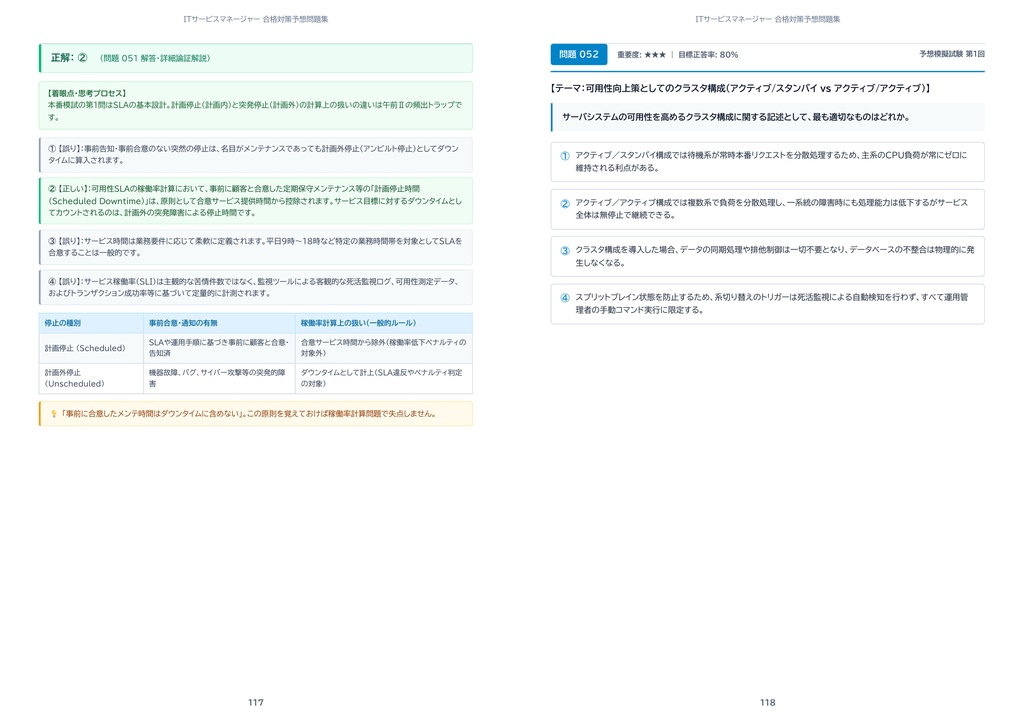Click the 合意サービス時間から除外 table cell
The width and height of the screenshot is (1024, 724).
click(x=383, y=347)
